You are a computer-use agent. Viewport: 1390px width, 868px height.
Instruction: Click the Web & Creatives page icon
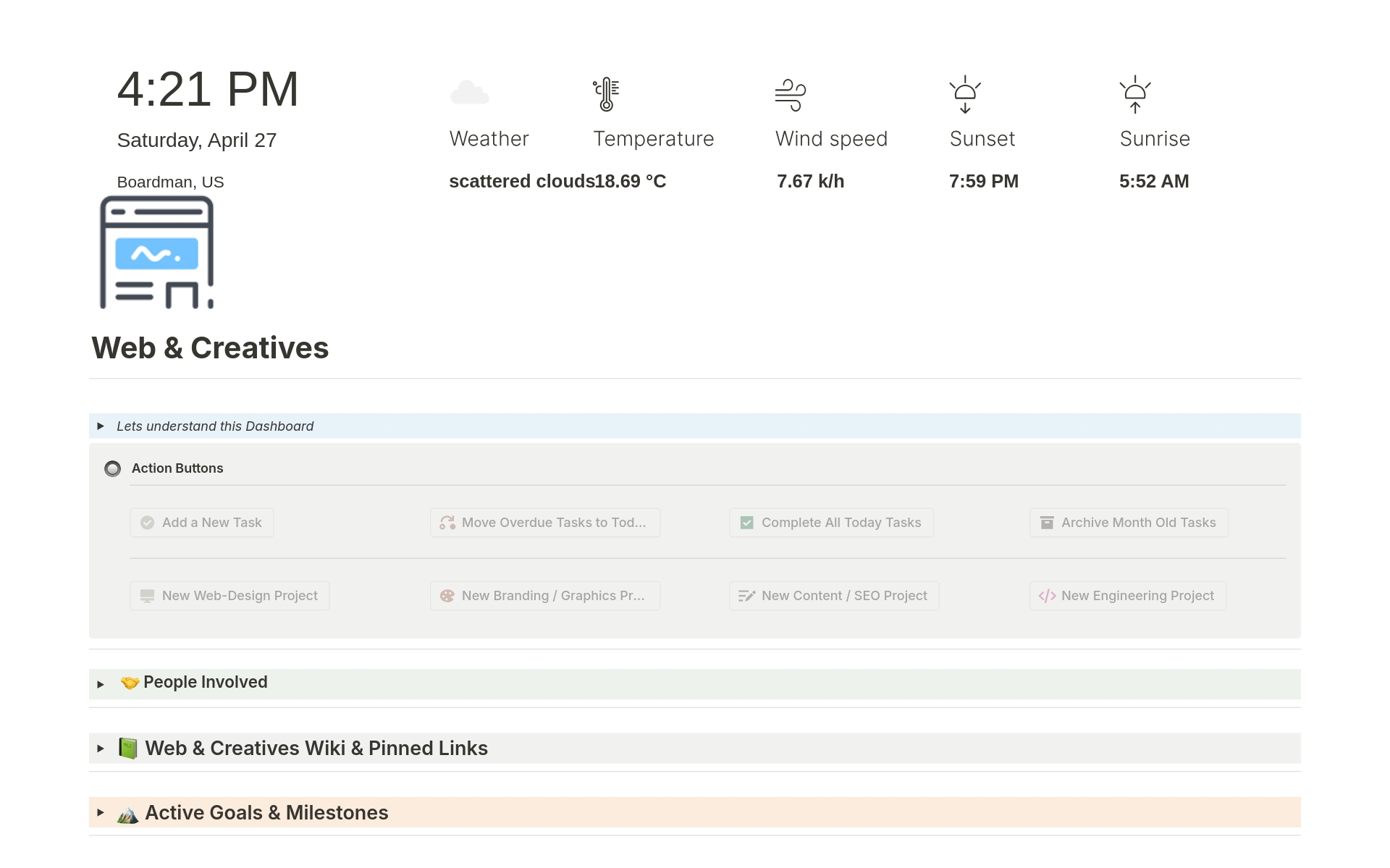pos(156,253)
